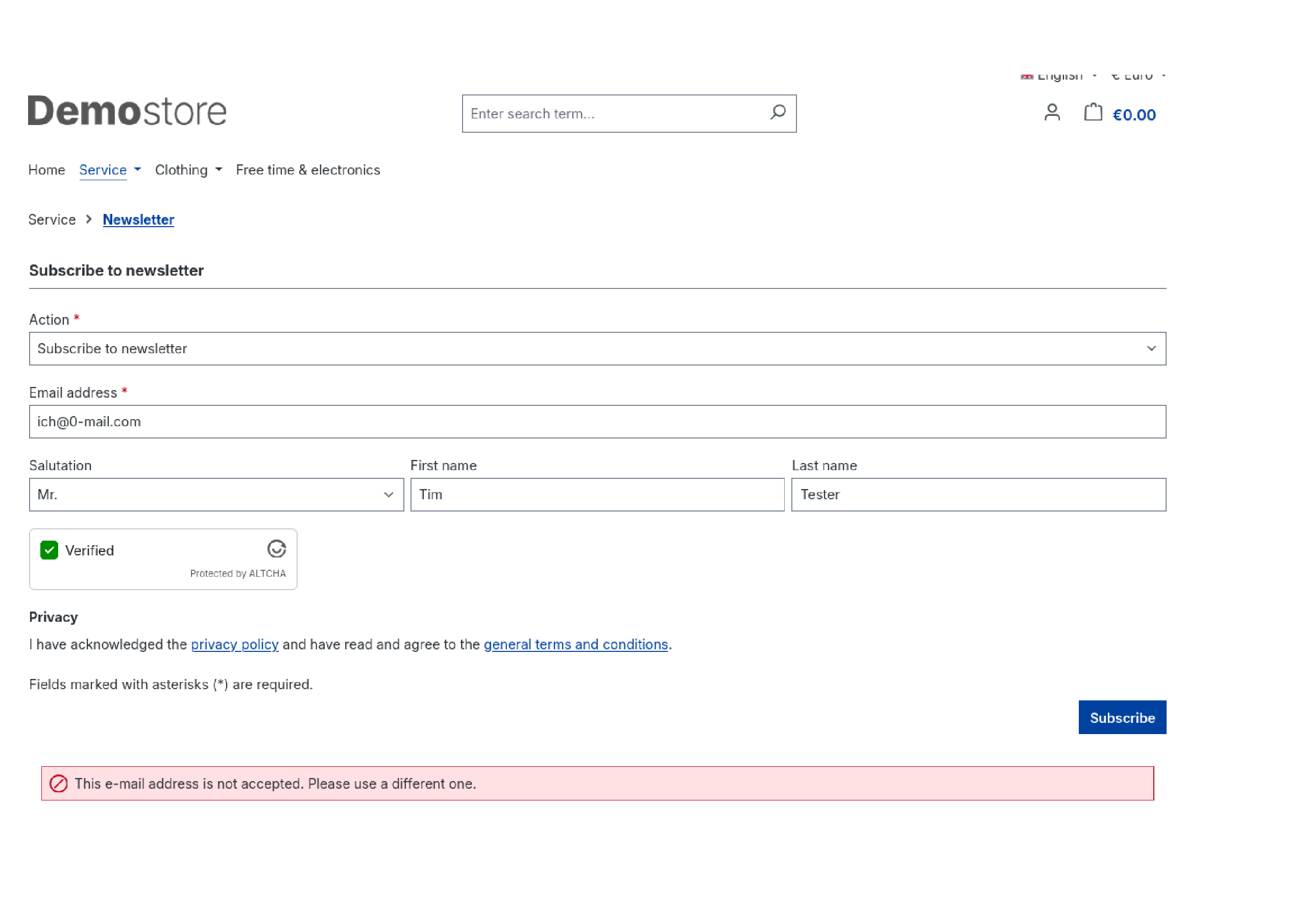Click the Email address input field
The image size is (1307, 924).
pyautogui.click(x=598, y=421)
